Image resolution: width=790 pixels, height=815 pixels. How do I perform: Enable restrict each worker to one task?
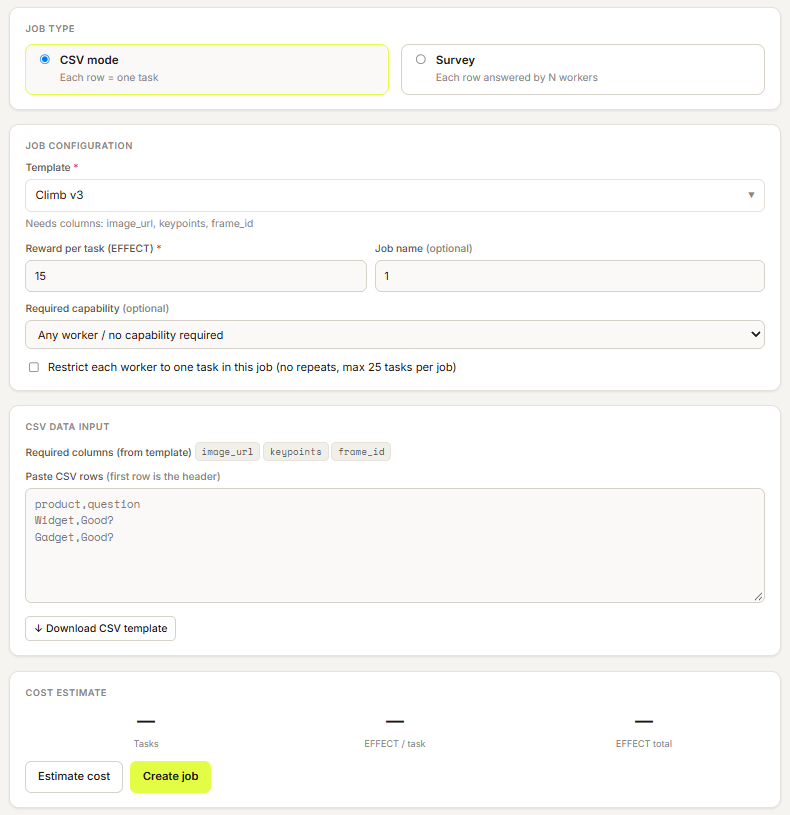click(34, 367)
